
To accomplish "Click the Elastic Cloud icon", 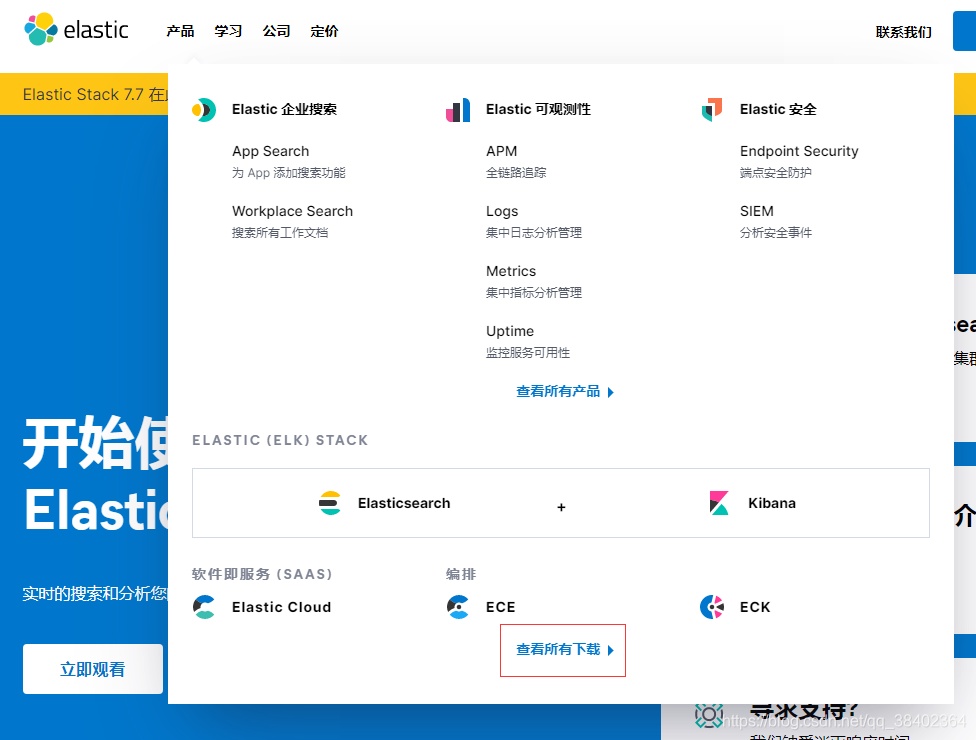I will pos(204,607).
